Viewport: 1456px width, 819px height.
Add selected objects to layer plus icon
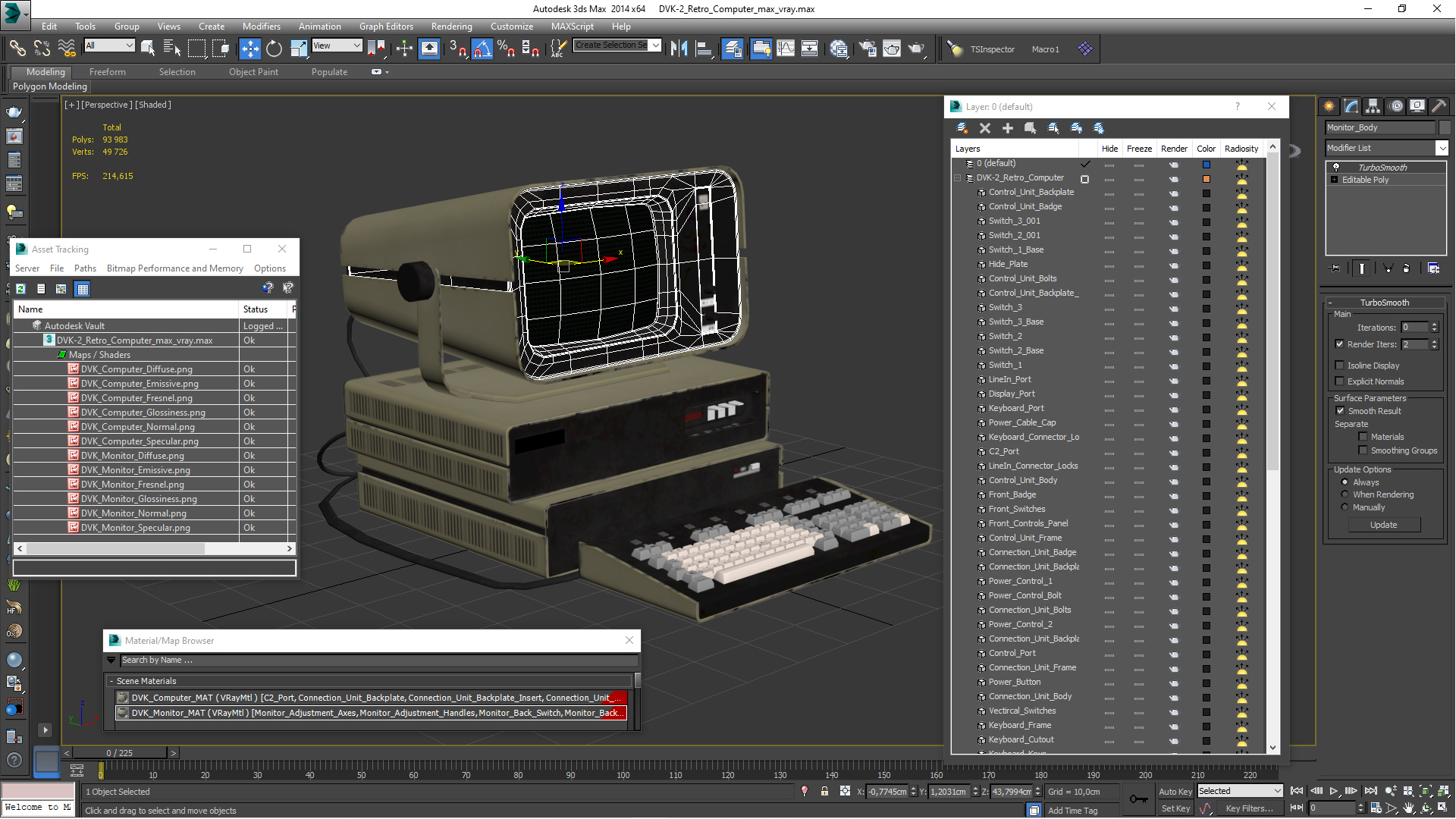click(1008, 128)
